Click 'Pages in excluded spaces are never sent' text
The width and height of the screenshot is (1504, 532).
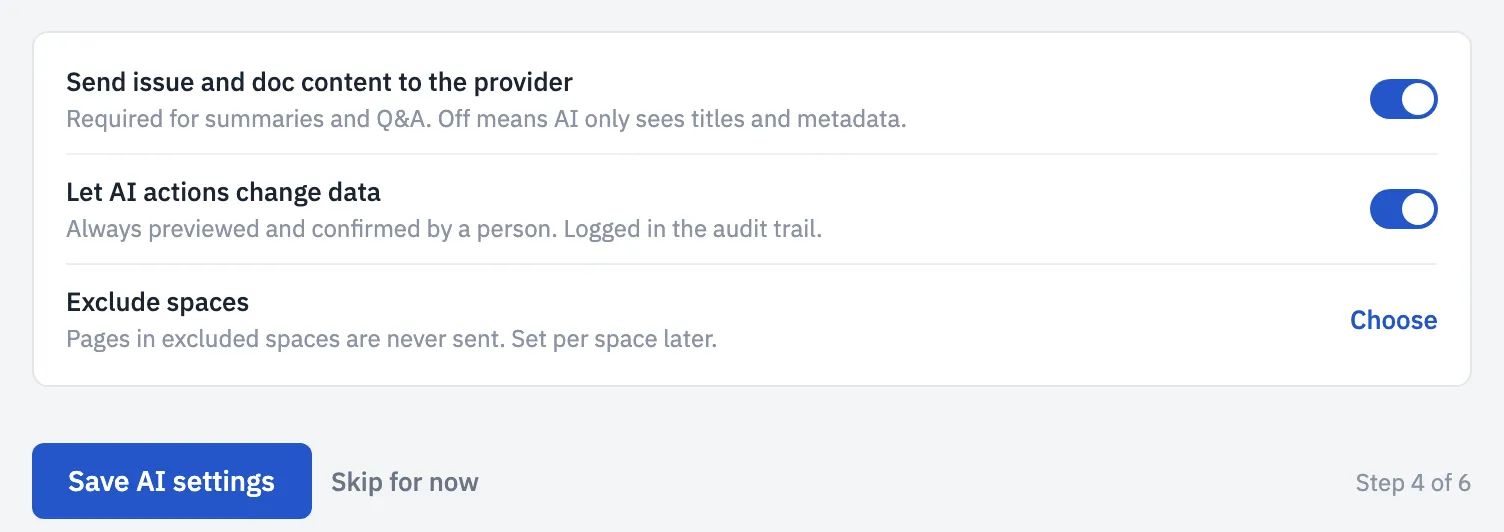coord(392,339)
